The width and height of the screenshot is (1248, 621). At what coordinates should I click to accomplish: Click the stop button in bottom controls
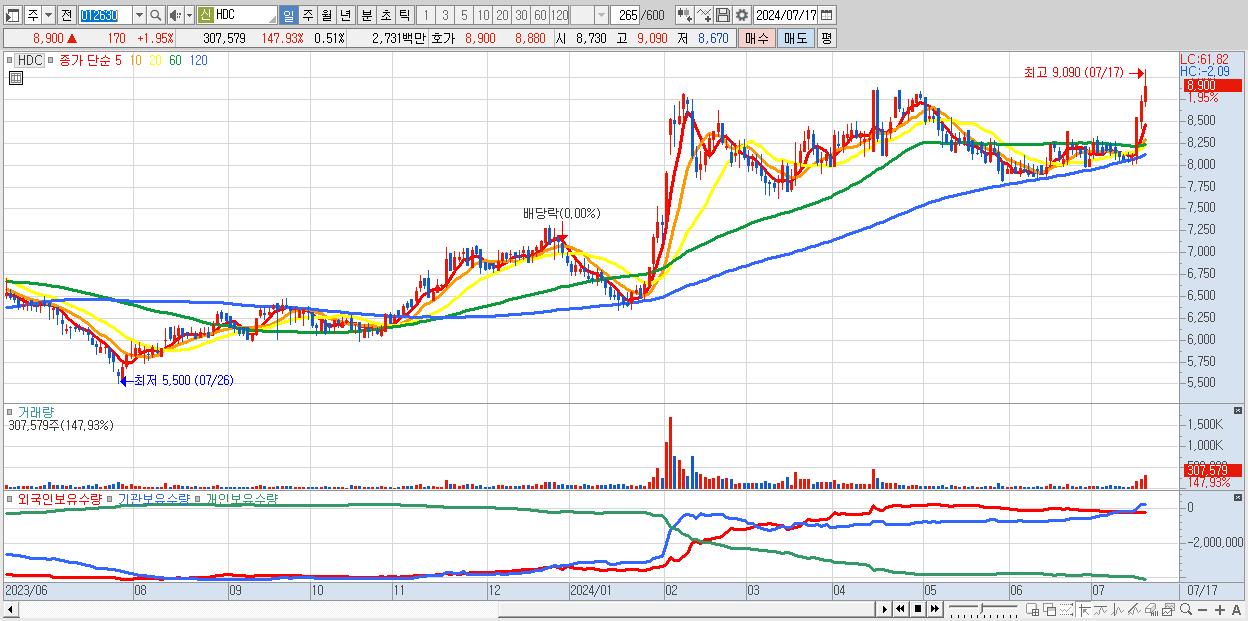tap(917, 609)
